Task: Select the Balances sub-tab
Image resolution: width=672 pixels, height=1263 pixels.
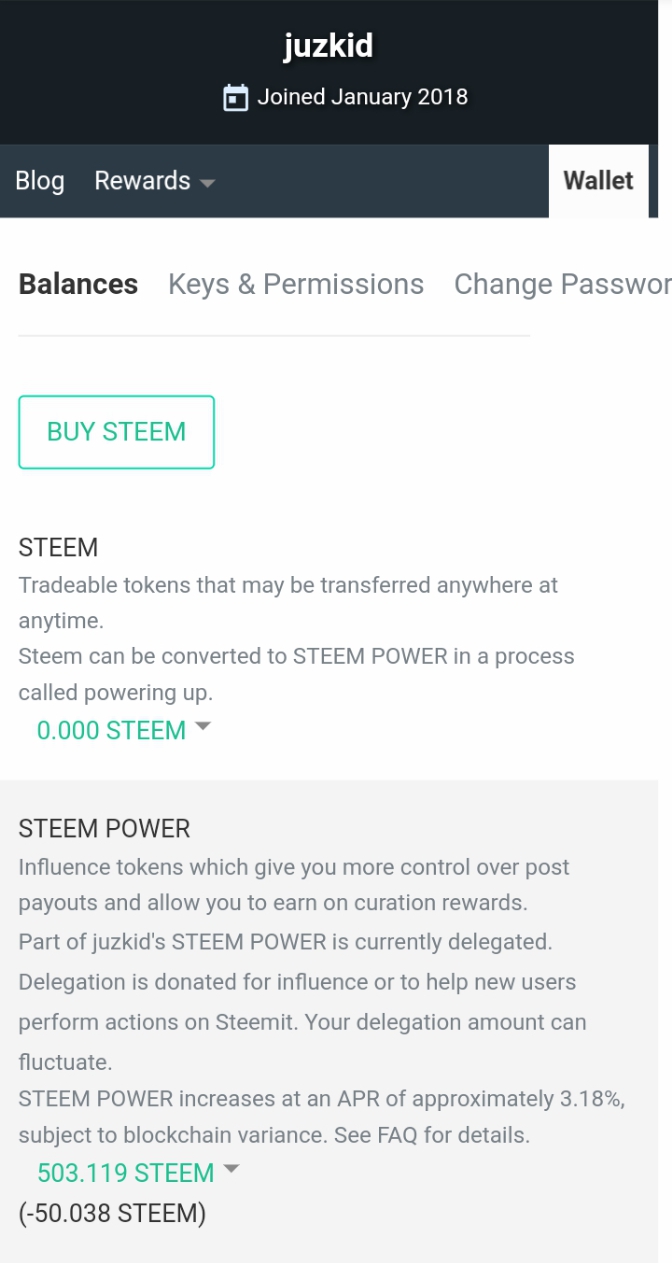Action: point(78,284)
